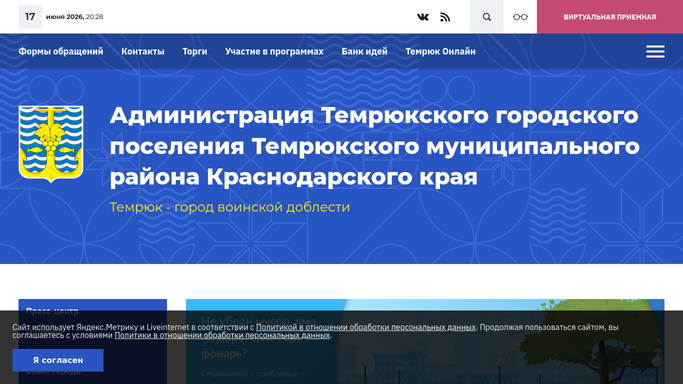Click the search magnifier icon
683x384 pixels.
(487, 17)
